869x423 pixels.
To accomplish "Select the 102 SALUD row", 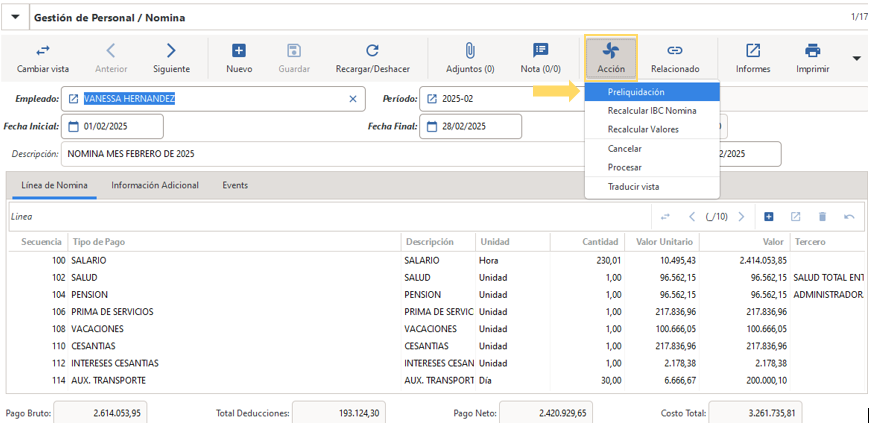I will pyautogui.click(x=437, y=277).
